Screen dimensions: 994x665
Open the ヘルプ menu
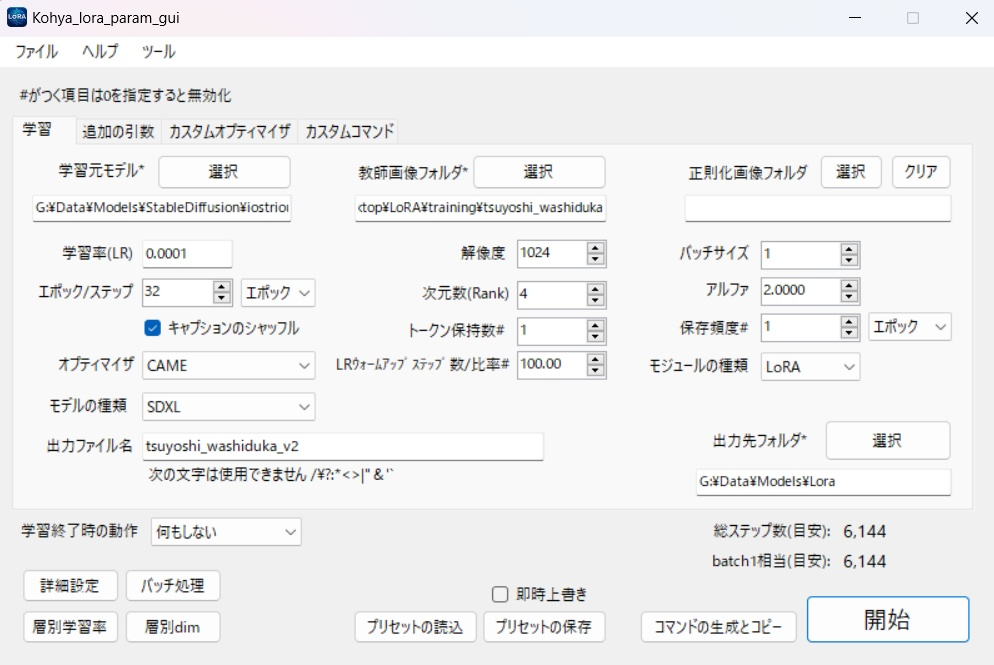[x=100, y=51]
